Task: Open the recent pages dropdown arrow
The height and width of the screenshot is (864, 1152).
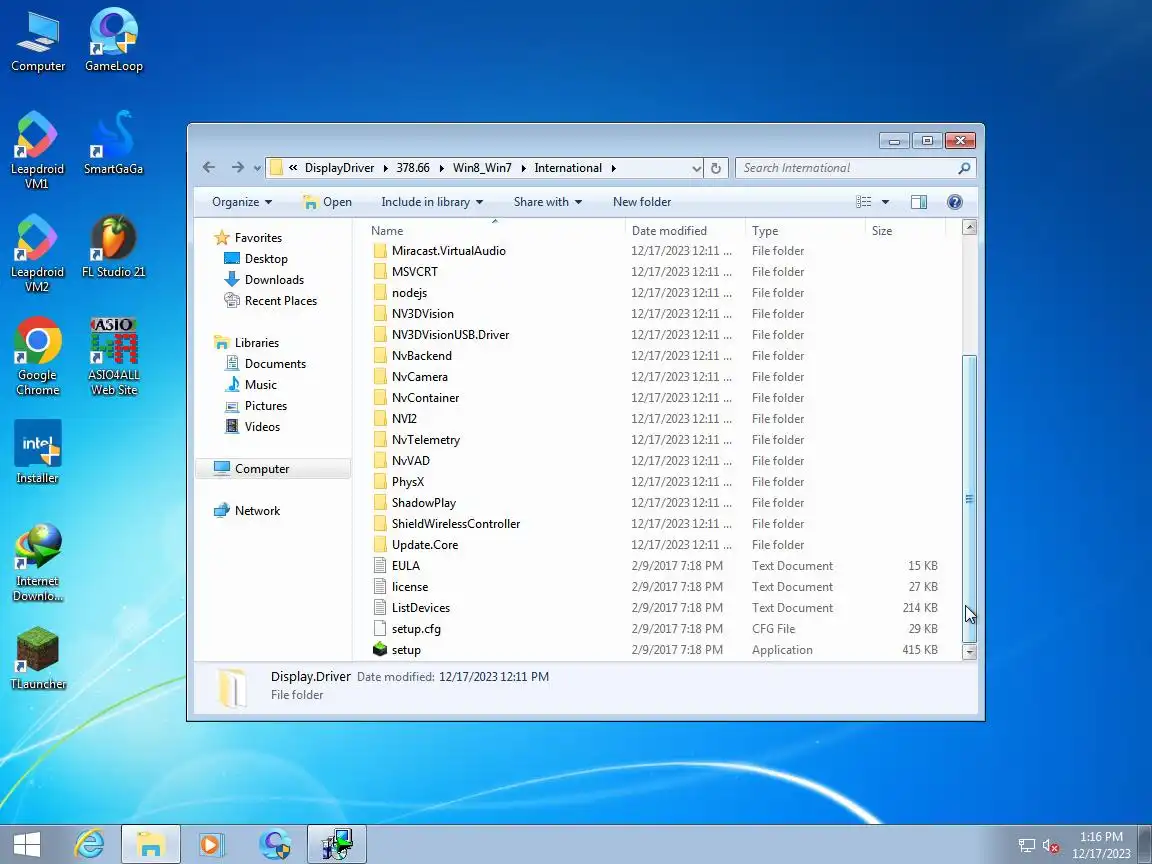Action: pos(257,168)
